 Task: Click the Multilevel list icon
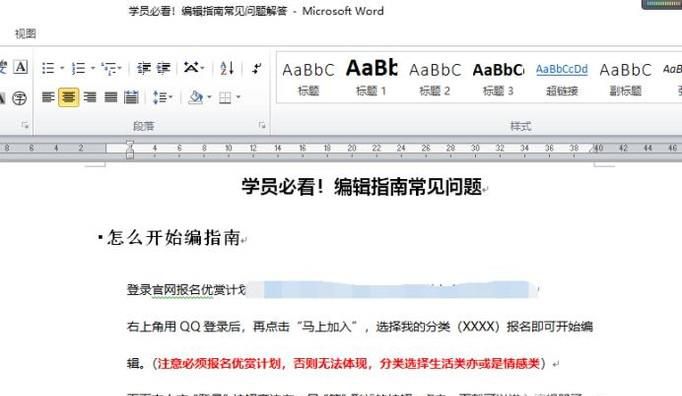point(109,68)
